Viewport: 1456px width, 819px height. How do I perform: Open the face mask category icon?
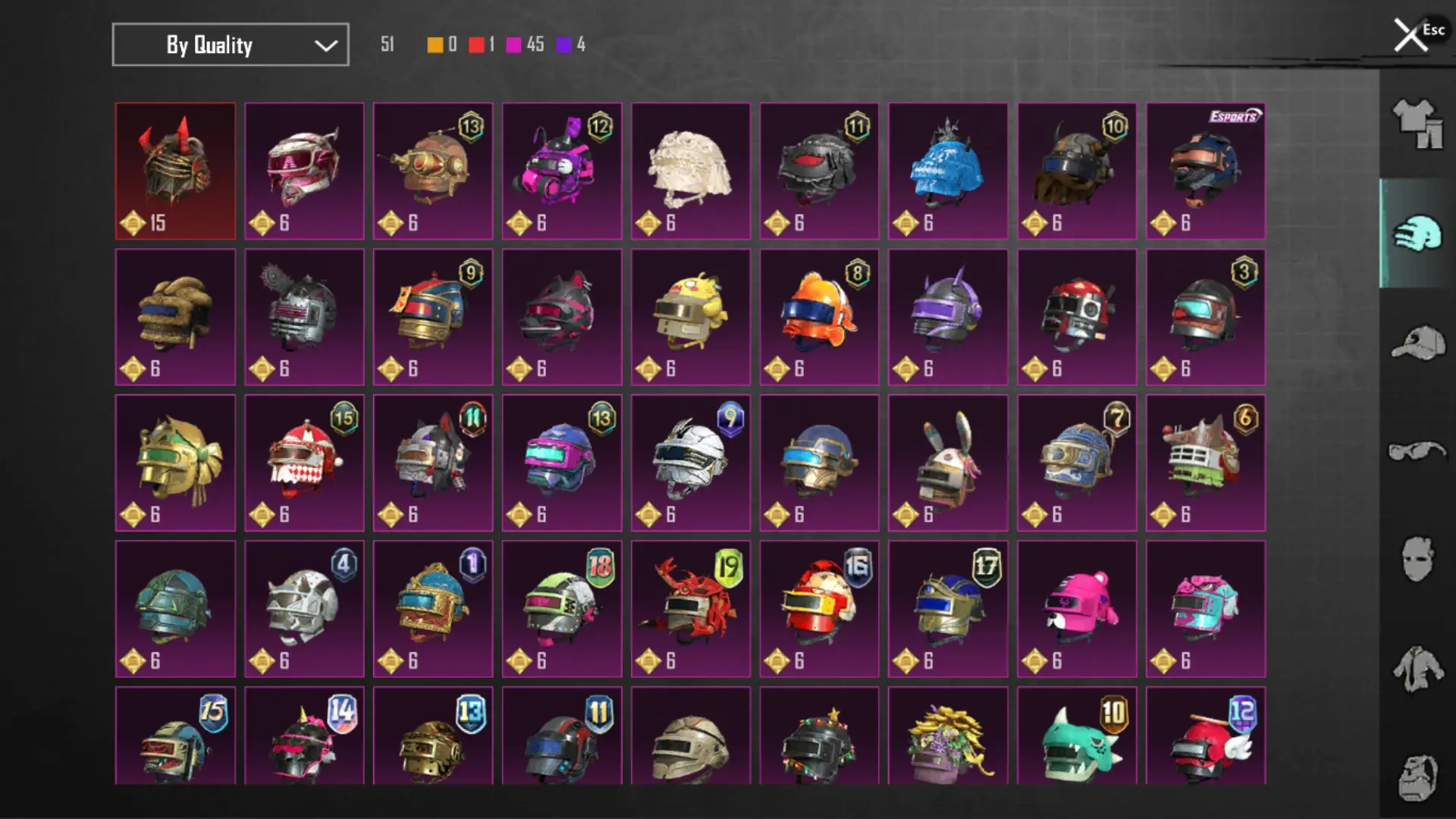point(1417,560)
